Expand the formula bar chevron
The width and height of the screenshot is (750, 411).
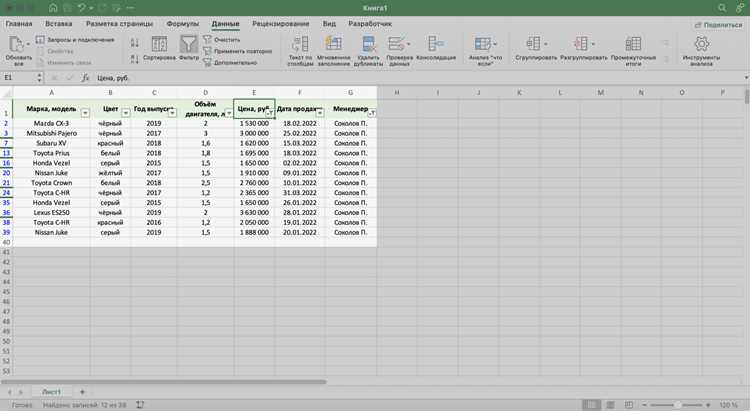click(746, 78)
